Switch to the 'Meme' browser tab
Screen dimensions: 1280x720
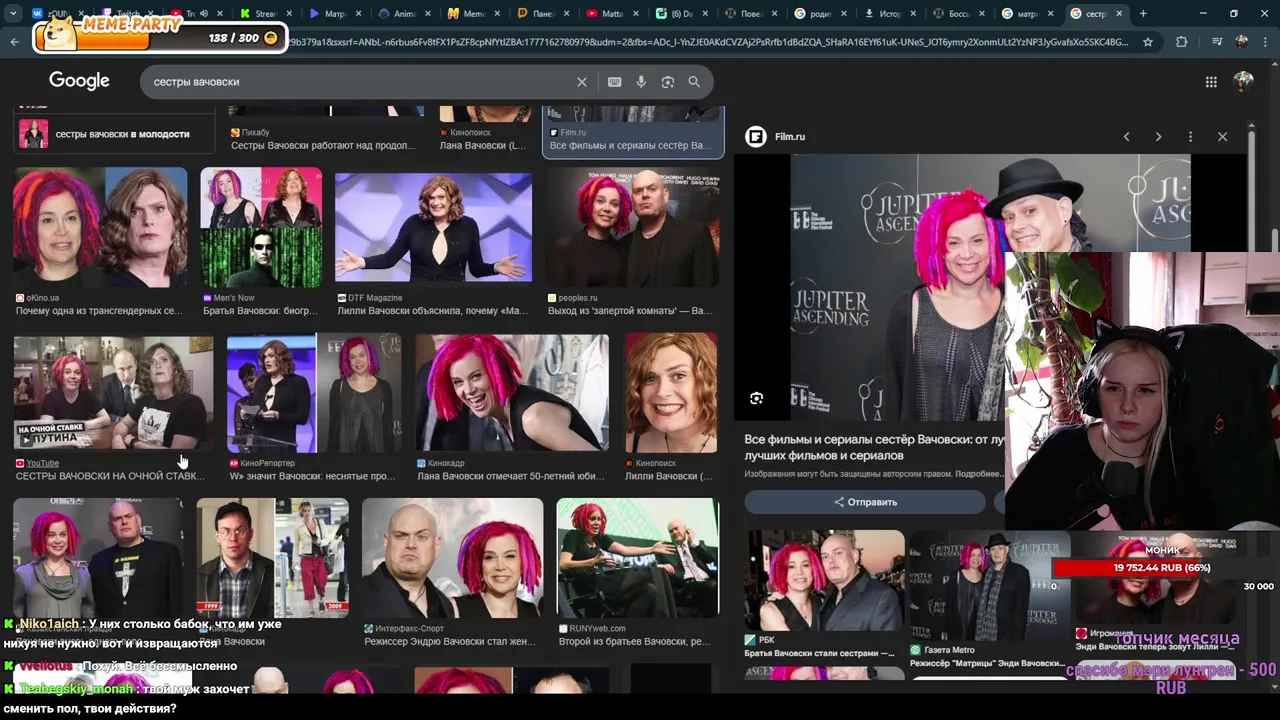pos(472,14)
